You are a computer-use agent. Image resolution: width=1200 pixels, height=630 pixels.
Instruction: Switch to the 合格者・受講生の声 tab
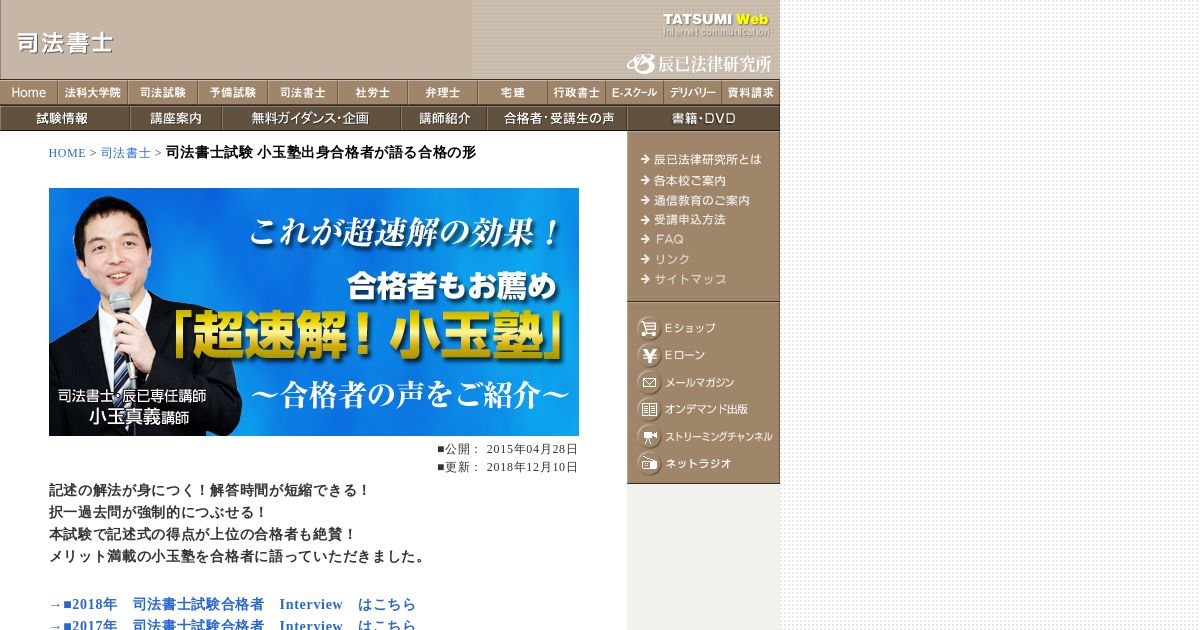click(558, 118)
